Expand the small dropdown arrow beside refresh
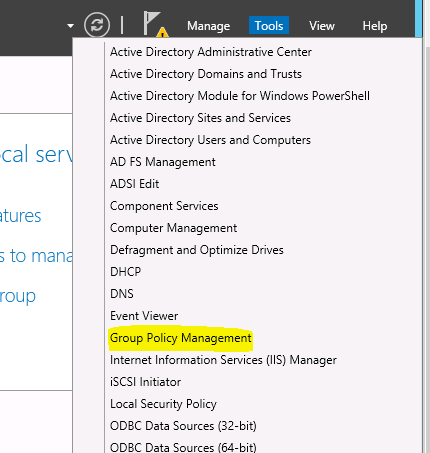The image size is (430, 453). click(70, 26)
